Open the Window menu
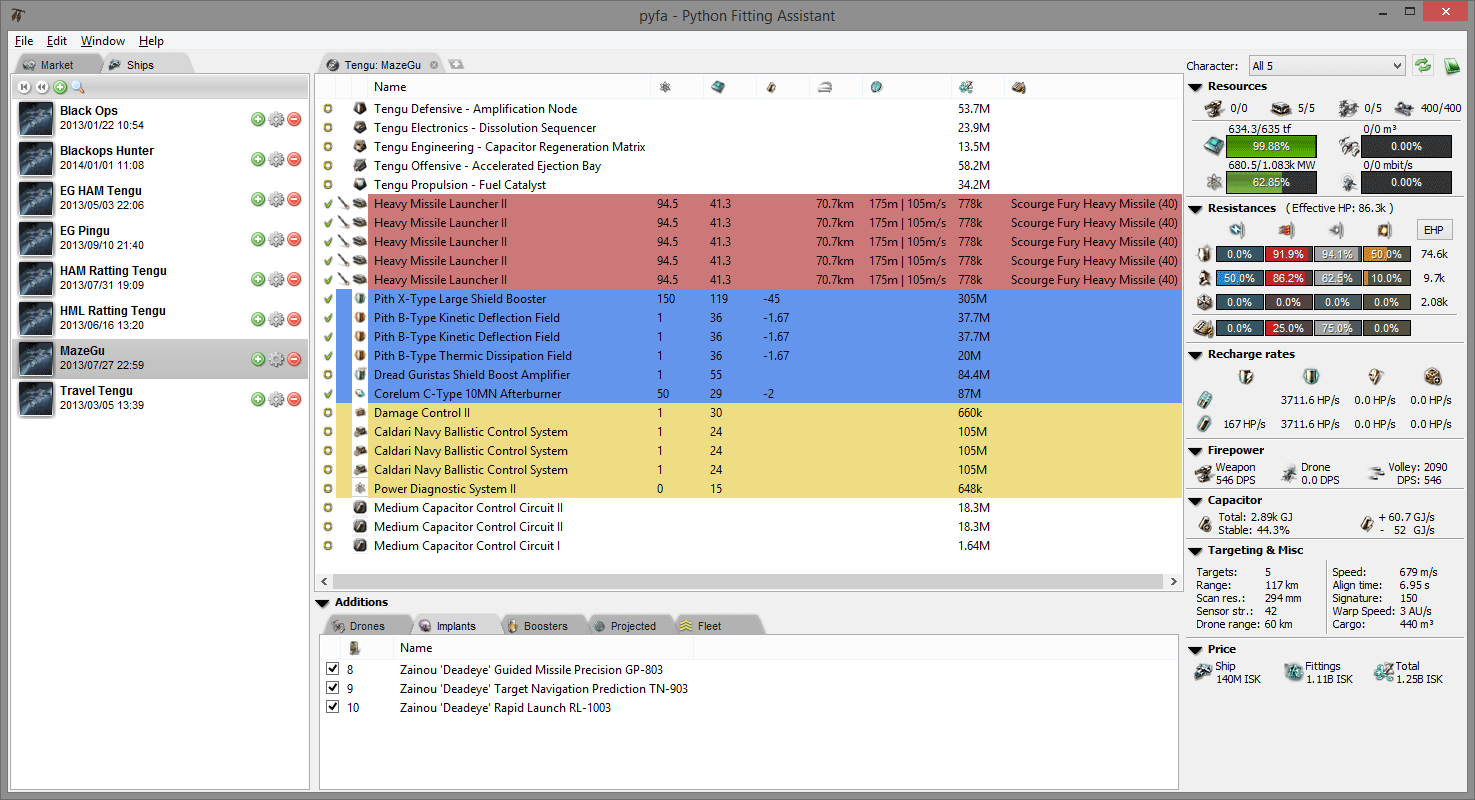The width and height of the screenshot is (1475, 800). (x=103, y=41)
